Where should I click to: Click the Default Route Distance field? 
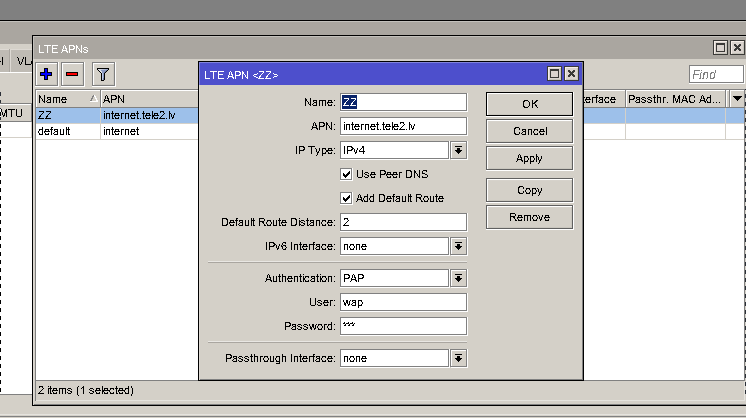pos(403,222)
